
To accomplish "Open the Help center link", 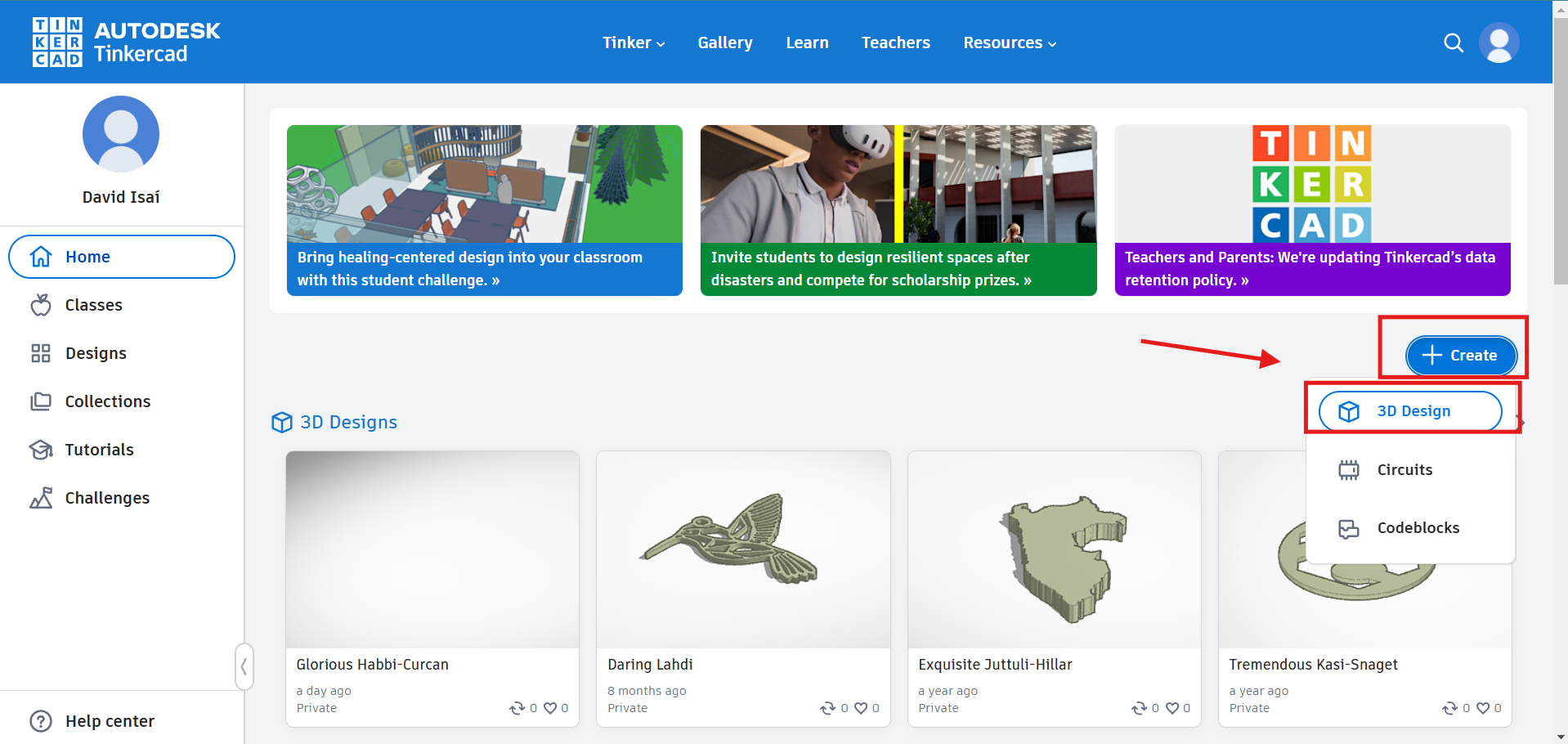I will 92,721.
